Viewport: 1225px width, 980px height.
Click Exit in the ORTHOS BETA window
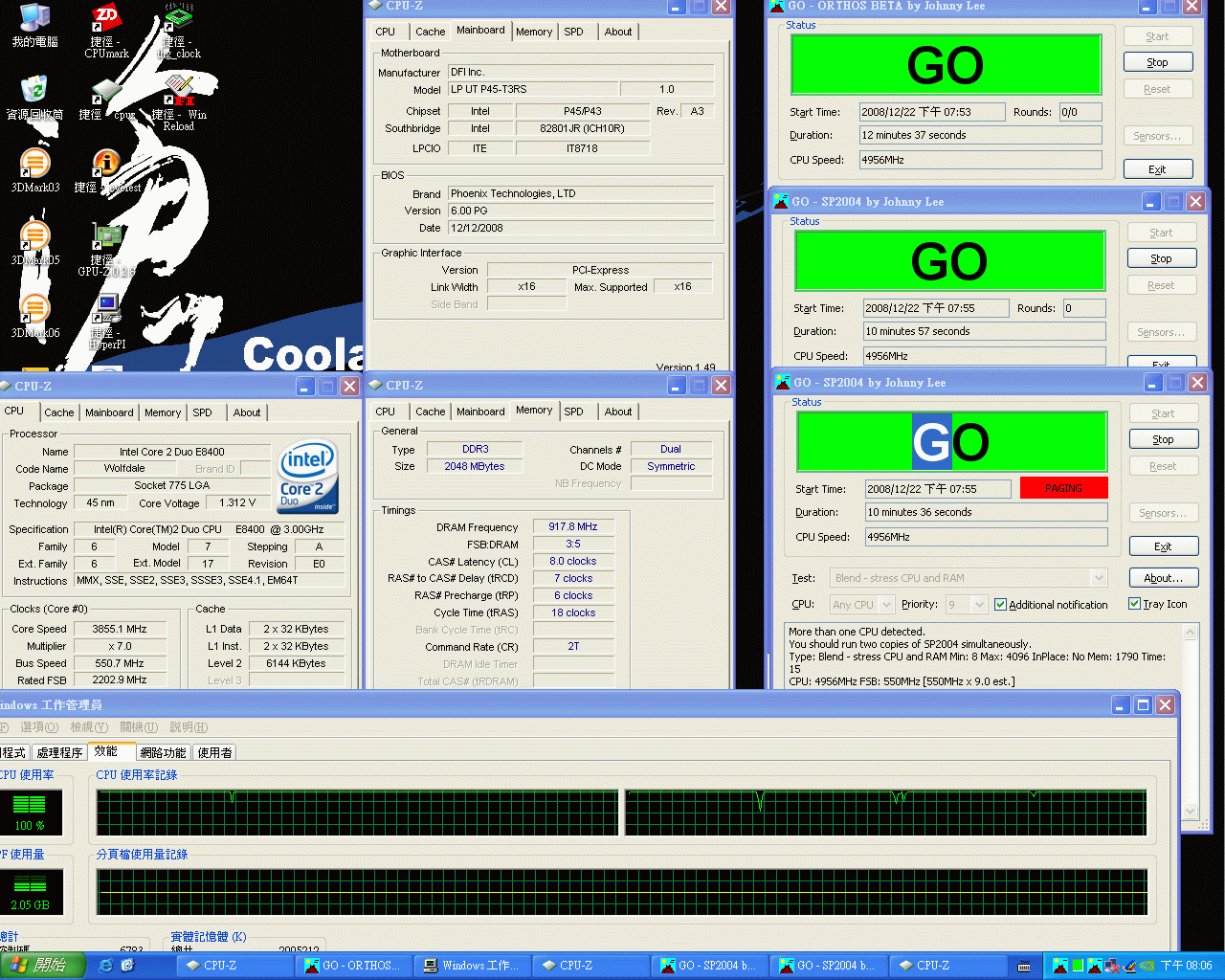(1157, 169)
